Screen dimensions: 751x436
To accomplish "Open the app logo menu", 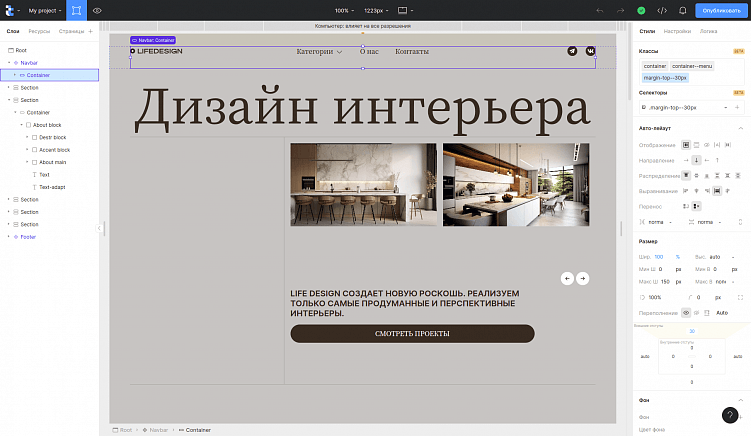I will pos(10,10).
